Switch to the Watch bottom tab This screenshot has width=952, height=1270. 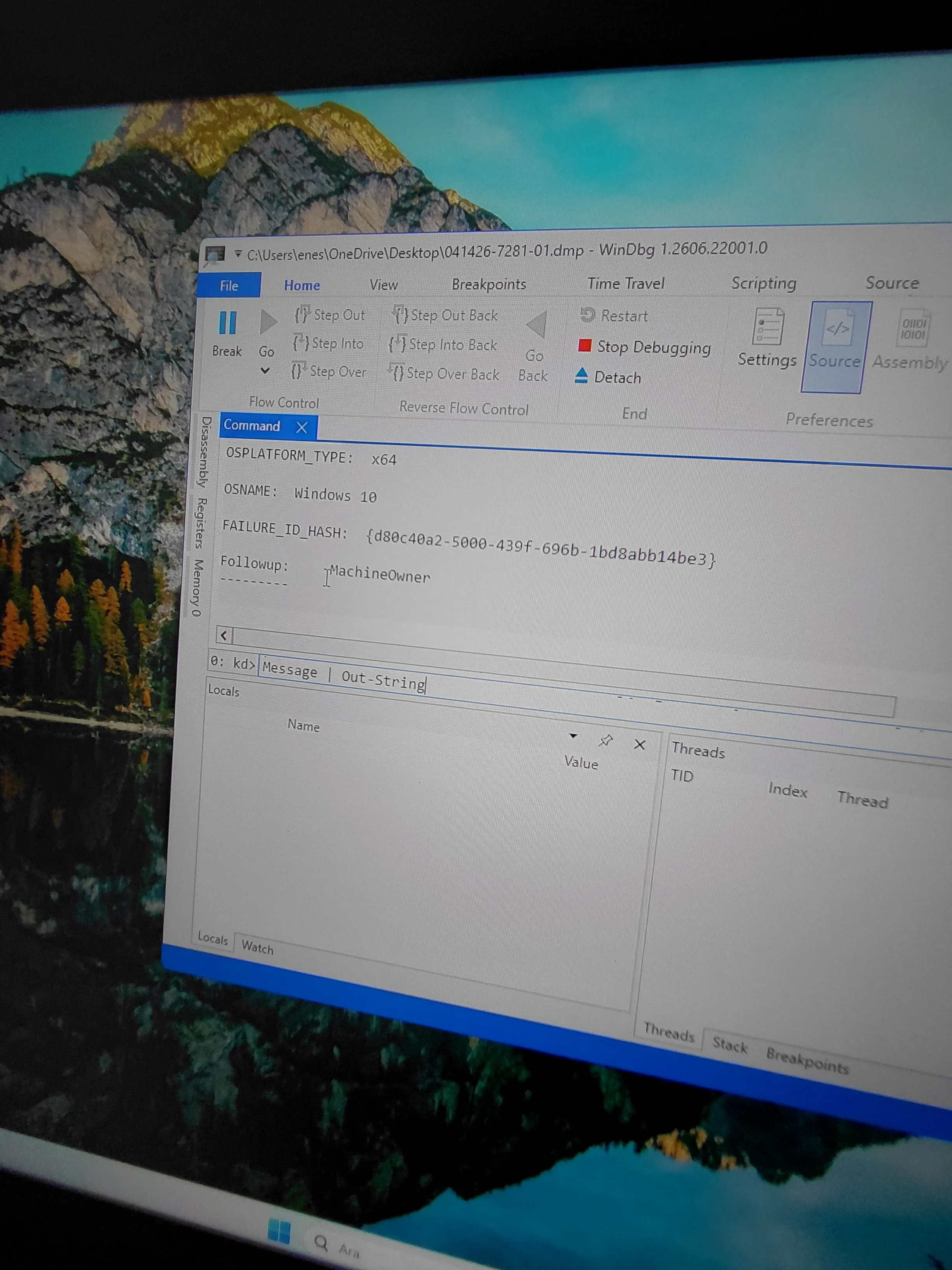[x=257, y=947]
